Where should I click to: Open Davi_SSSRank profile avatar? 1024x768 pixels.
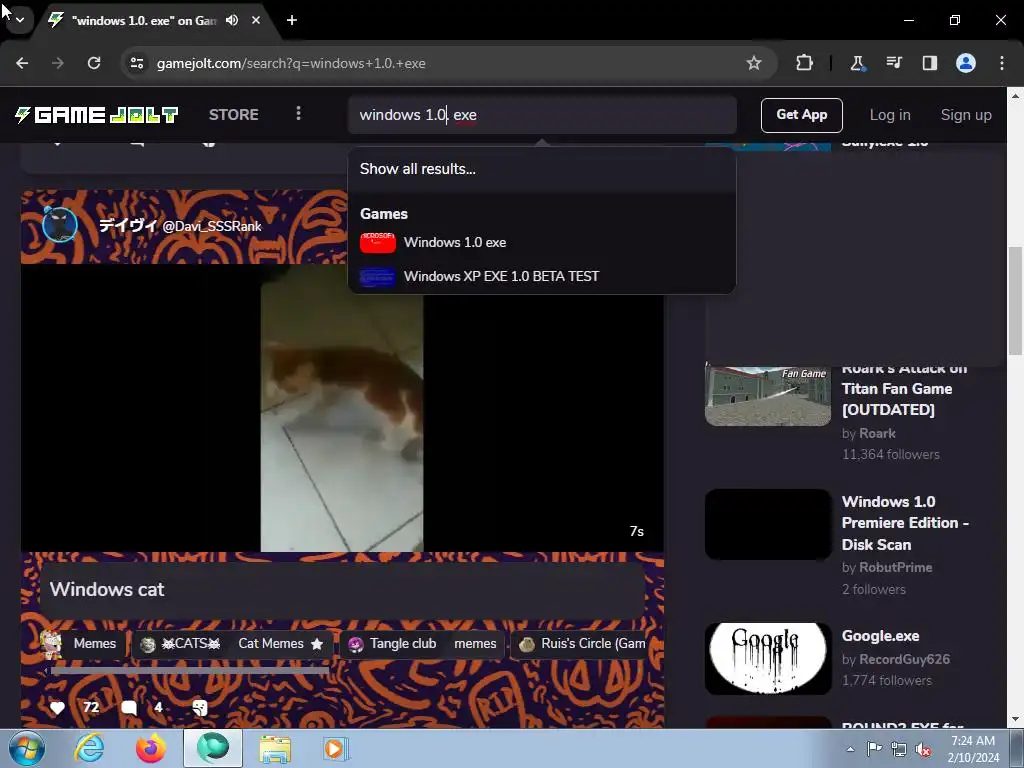click(x=60, y=225)
